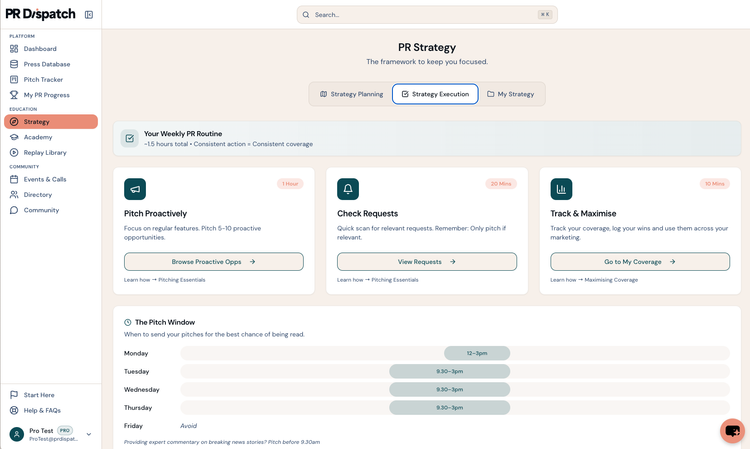Select Strategy in the sidebar
The width and height of the screenshot is (750, 449).
click(x=51, y=121)
